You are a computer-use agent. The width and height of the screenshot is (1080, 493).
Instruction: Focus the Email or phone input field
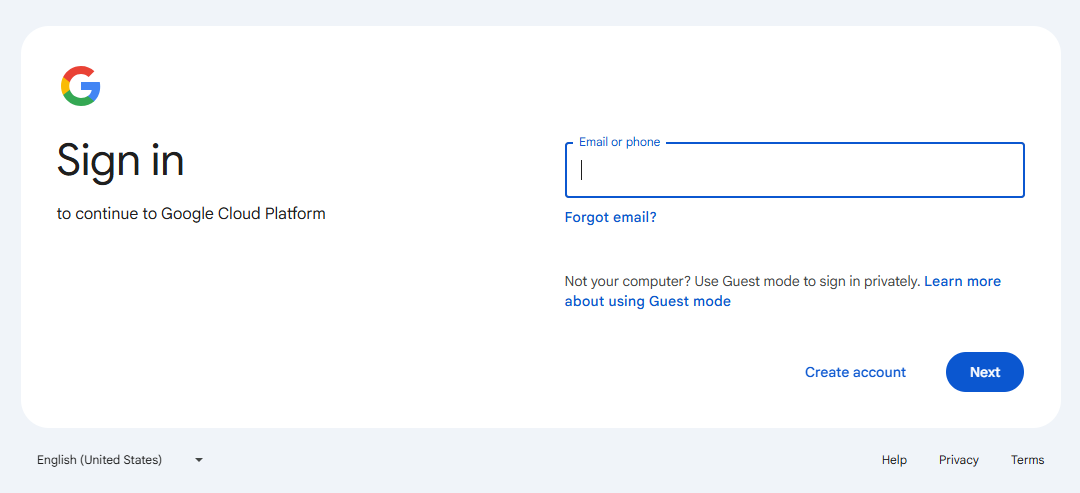pos(794,170)
